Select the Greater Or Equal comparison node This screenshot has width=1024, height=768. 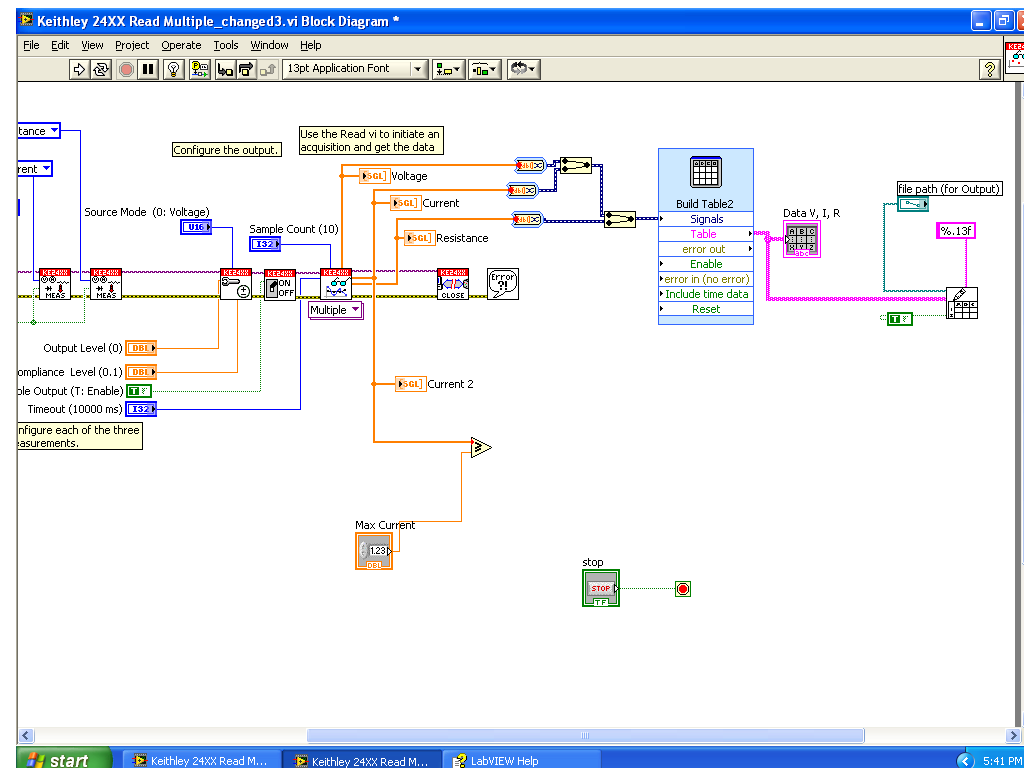[x=481, y=447]
